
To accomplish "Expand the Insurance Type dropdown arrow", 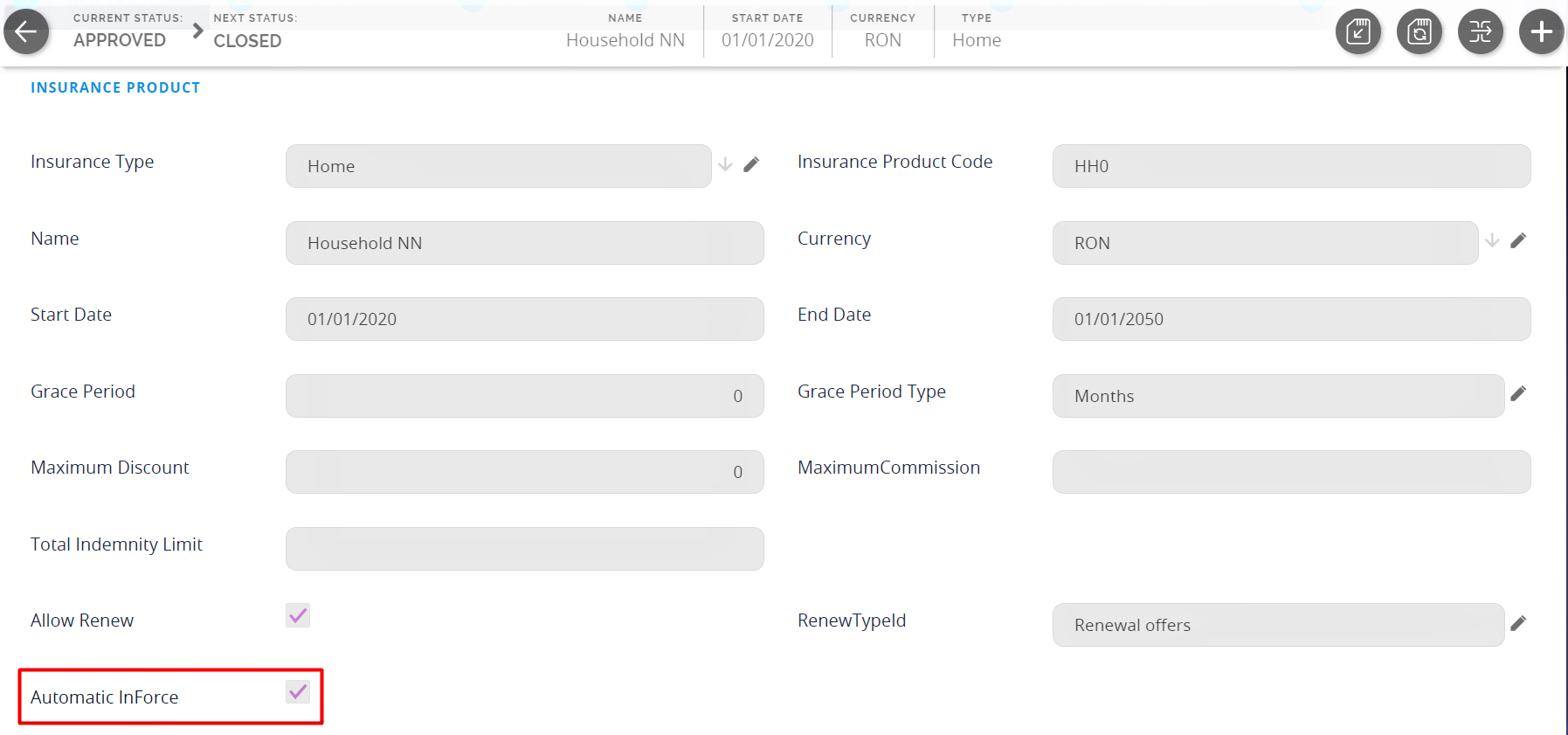I will (725, 164).
